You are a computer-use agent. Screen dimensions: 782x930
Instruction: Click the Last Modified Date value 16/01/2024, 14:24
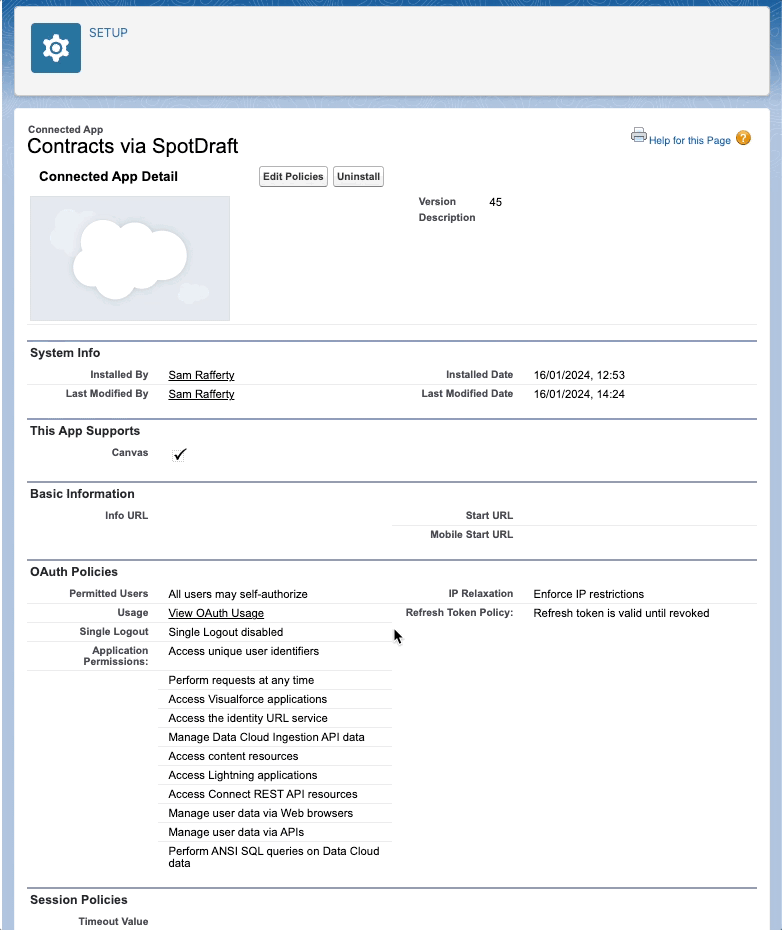[579, 394]
